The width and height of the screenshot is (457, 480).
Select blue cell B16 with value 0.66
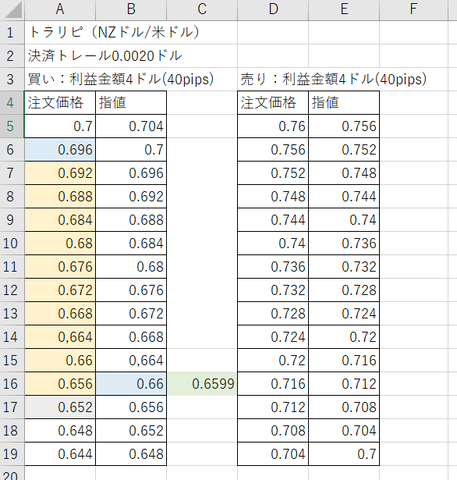tap(131, 383)
